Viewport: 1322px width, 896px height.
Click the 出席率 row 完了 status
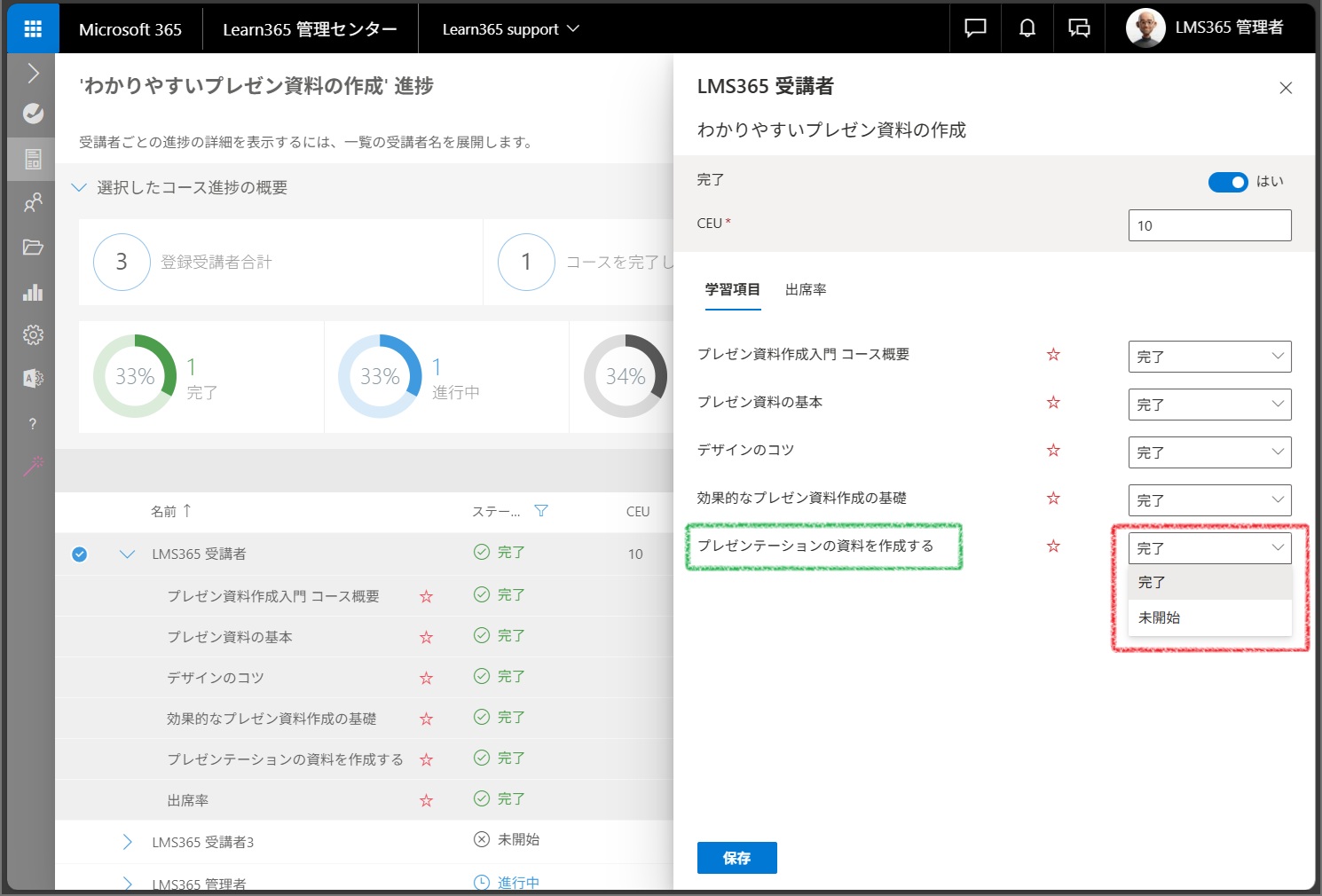click(x=510, y=799)
